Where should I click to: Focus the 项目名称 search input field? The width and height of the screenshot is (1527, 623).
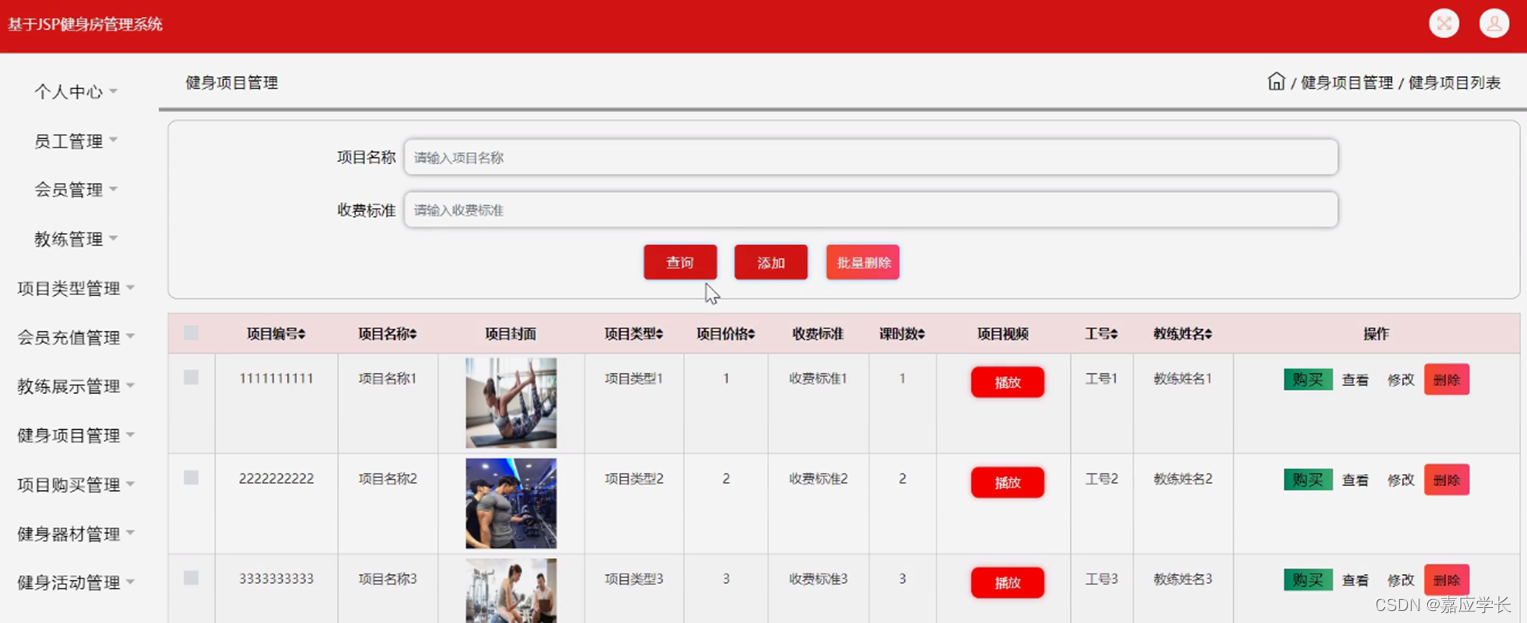(x=871, y=157)
